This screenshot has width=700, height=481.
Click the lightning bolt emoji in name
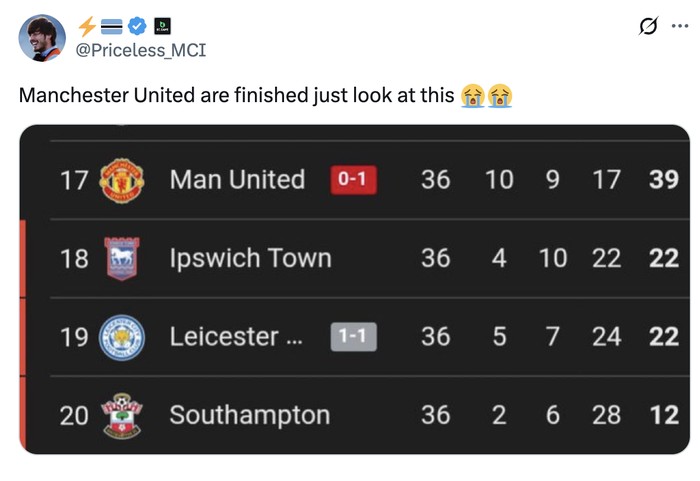pos(87,26)
